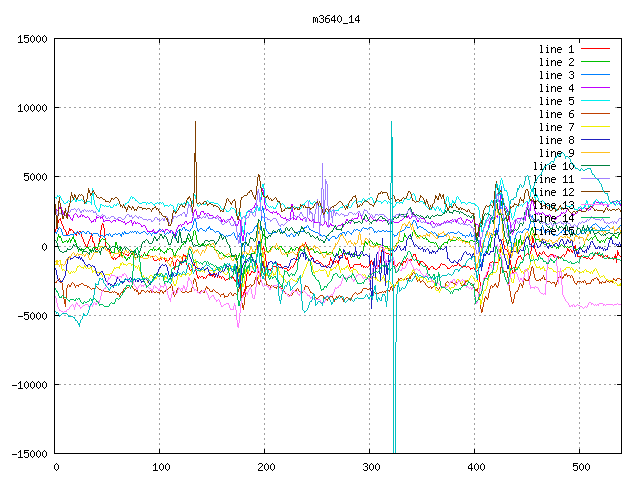Toggle line 4 in the legend

tap(556, 88)
